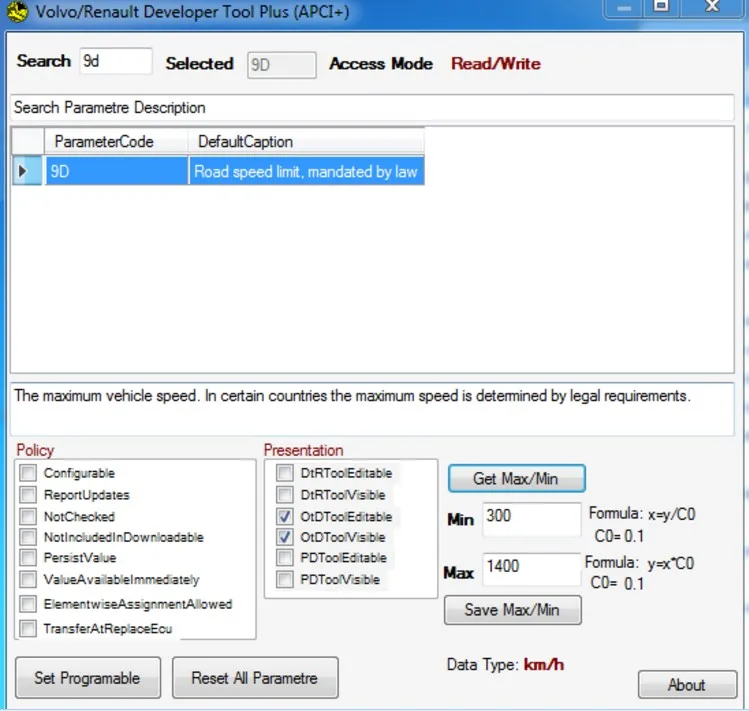749x711 pixels.
Task: Click the Max value field showing 1400
Action: [x=532, y=569]
